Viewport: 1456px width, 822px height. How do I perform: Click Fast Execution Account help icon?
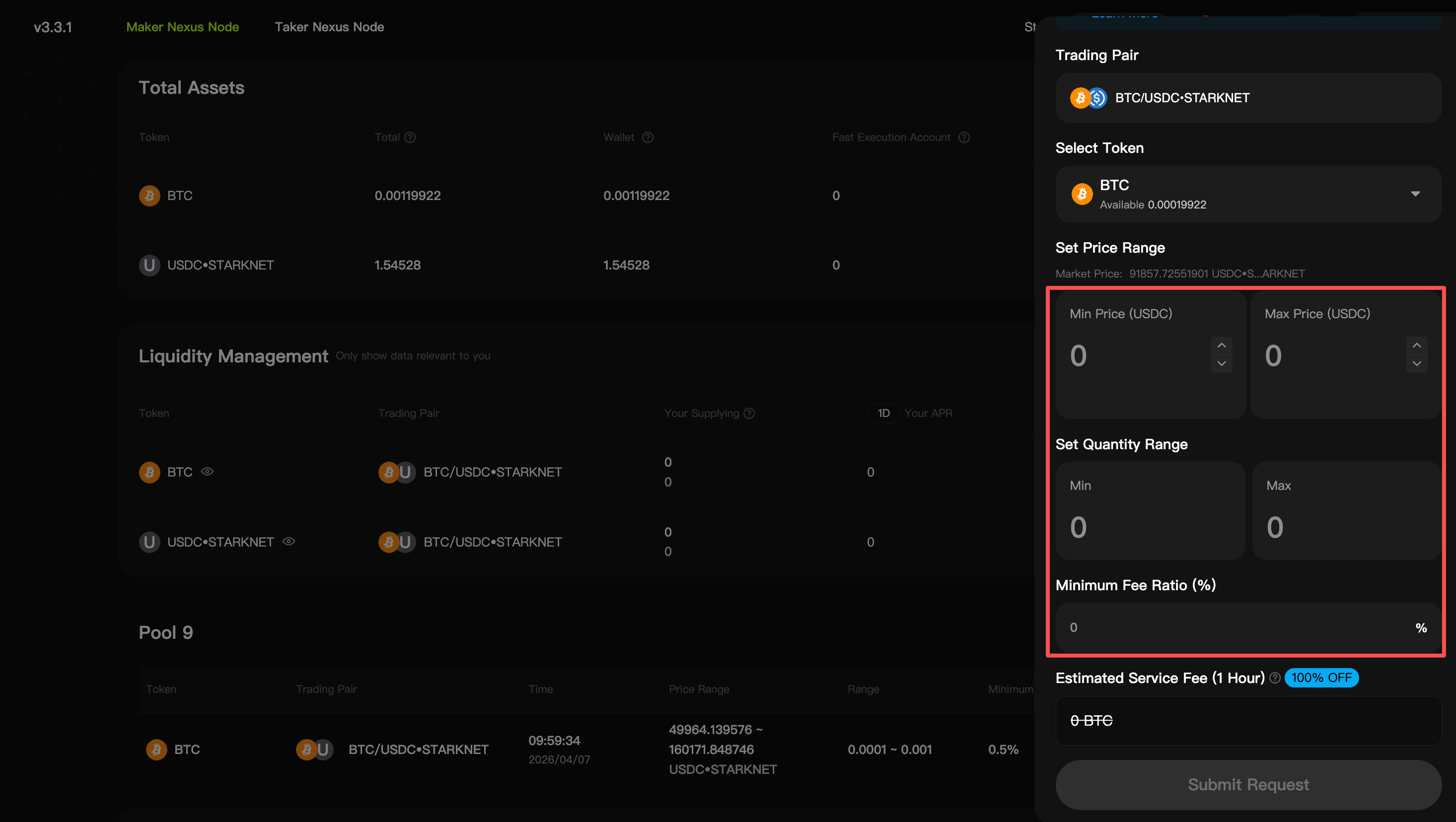point(964,137)
